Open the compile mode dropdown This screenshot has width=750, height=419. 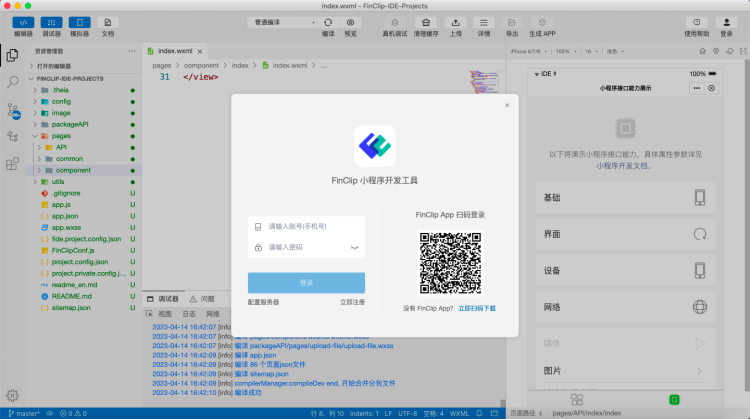click(282, 22)
